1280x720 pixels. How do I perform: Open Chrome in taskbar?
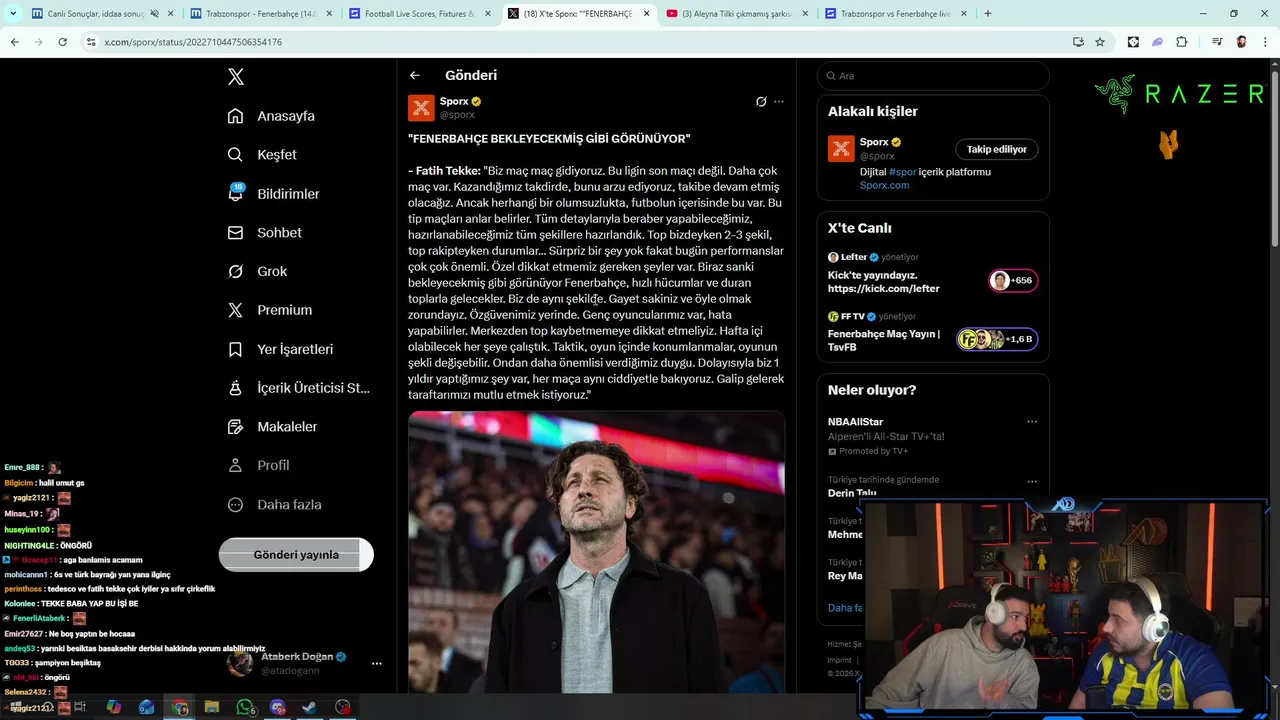click(x=180, y=707)
